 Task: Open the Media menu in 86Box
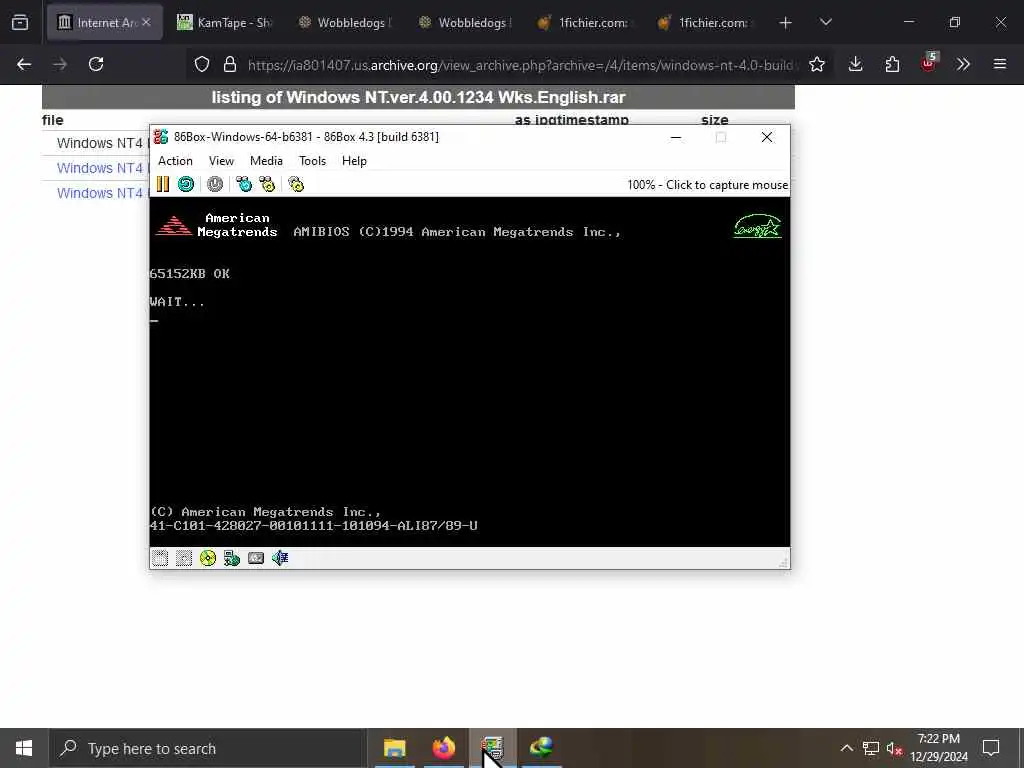[266, 161]
